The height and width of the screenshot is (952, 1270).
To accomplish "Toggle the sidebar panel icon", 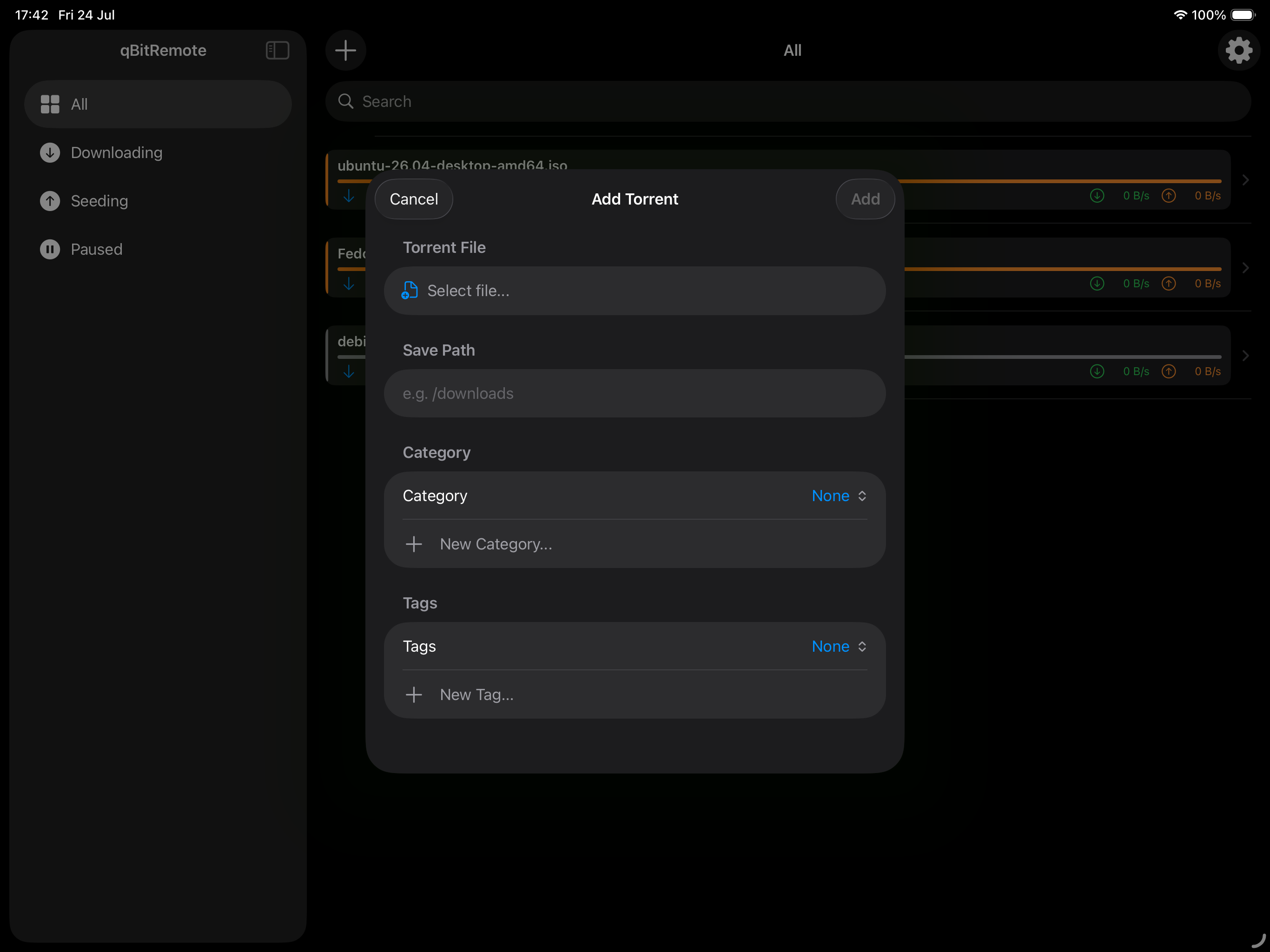I will point(278,51).
